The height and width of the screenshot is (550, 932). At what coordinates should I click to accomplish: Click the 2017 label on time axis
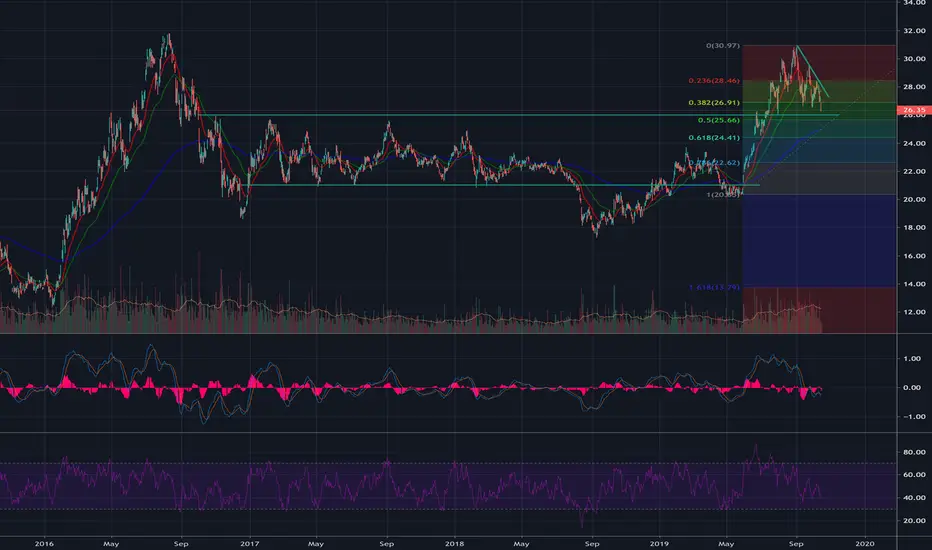coord(250,543)
